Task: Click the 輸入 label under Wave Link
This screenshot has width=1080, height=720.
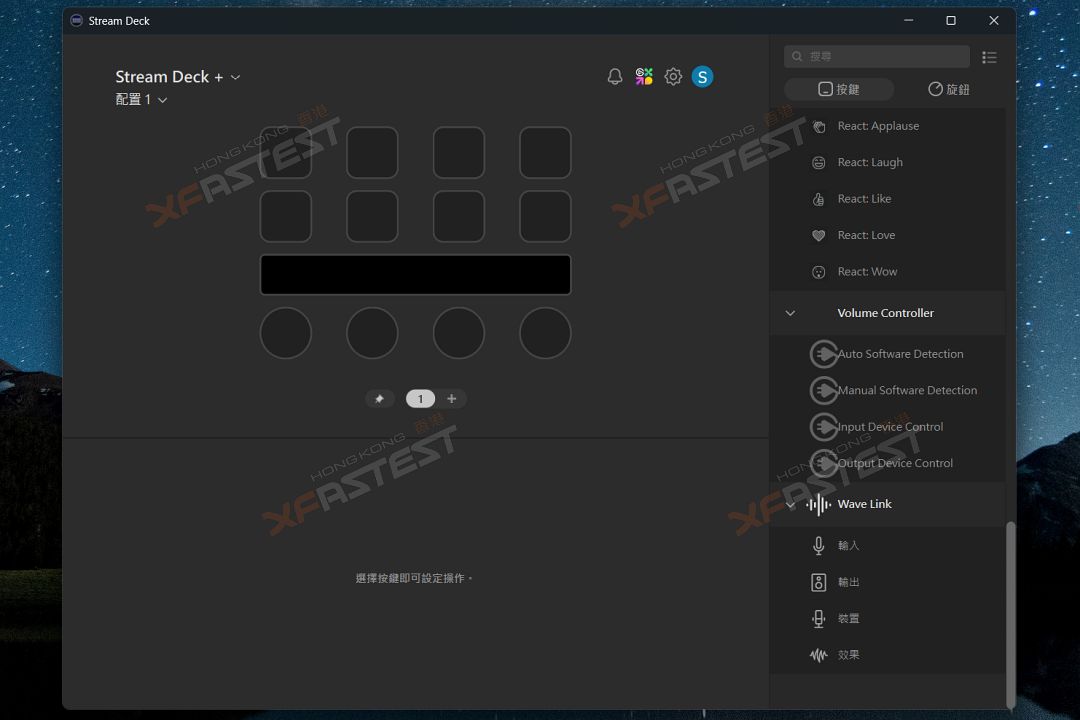Action: (x=849, y=546)
